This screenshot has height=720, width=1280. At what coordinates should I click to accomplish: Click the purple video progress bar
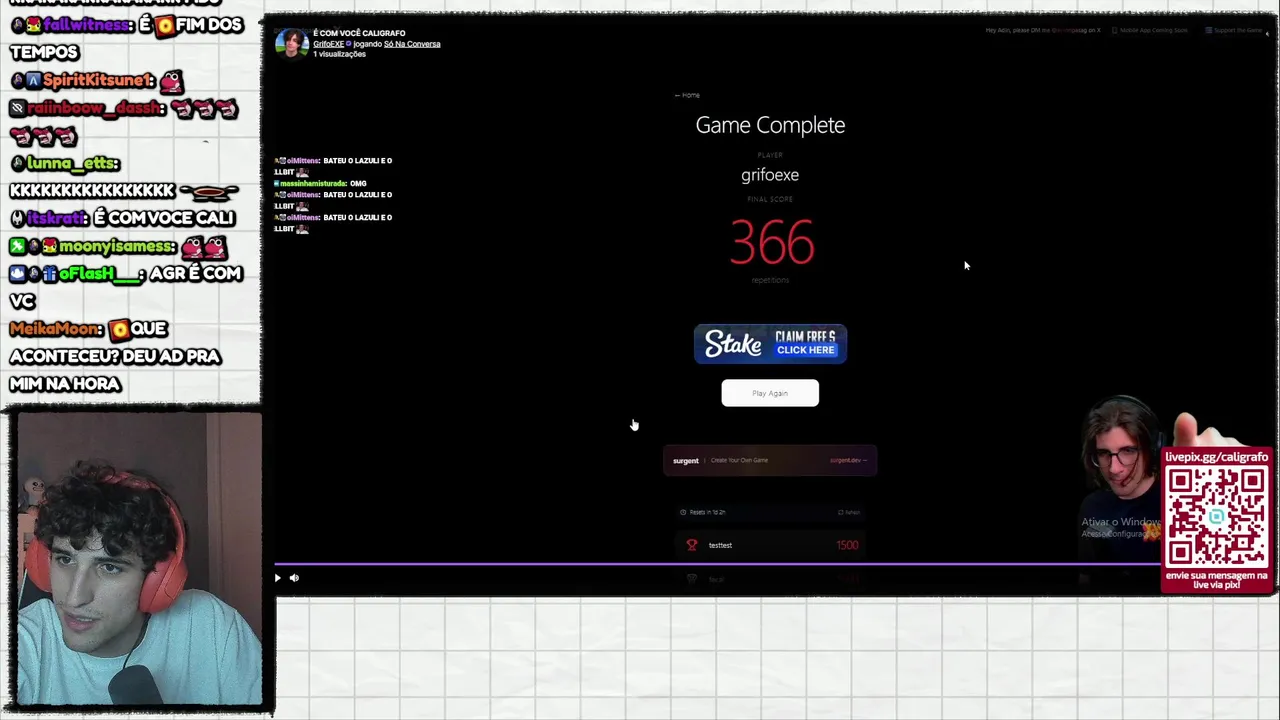[716, 565]
